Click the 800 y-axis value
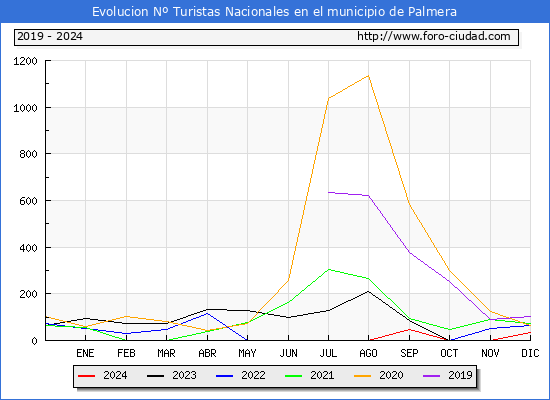This screenshot has height=400, width=550. [x=28, y=154]
